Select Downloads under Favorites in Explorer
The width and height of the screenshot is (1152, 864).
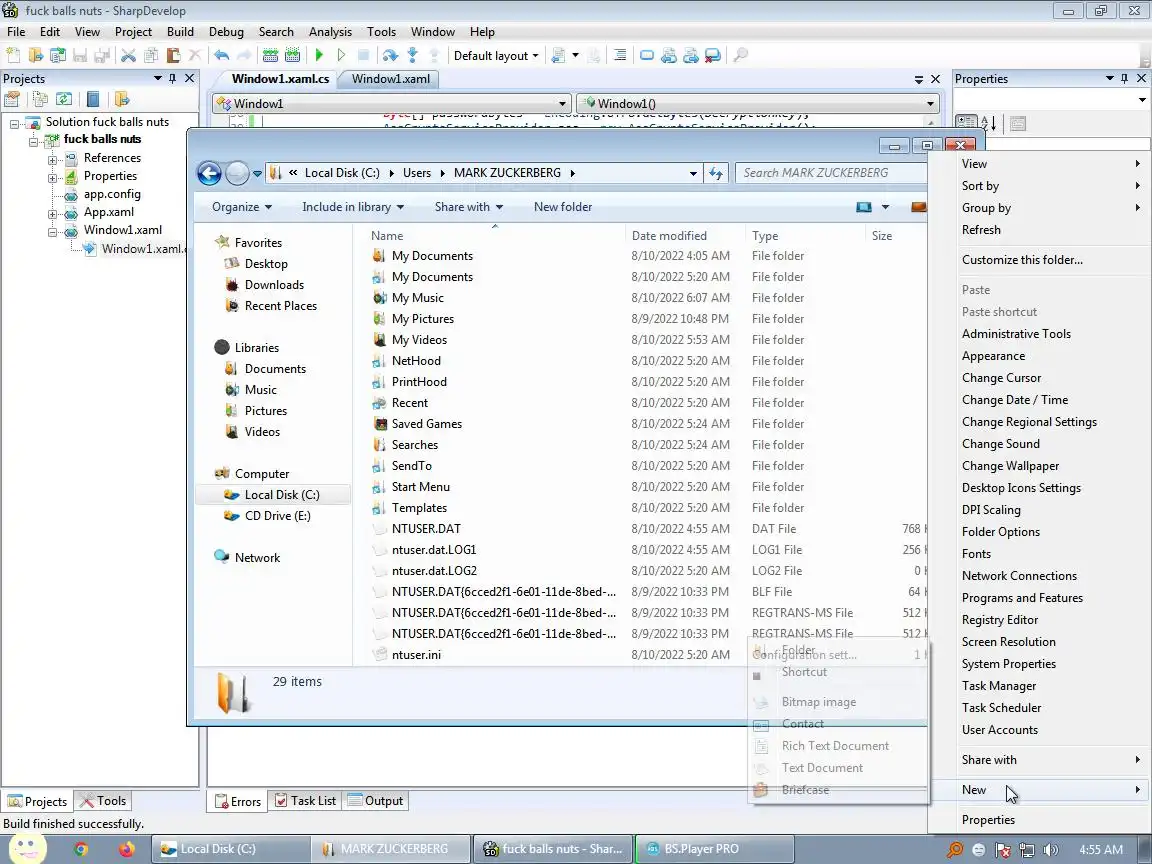point(274,285)
